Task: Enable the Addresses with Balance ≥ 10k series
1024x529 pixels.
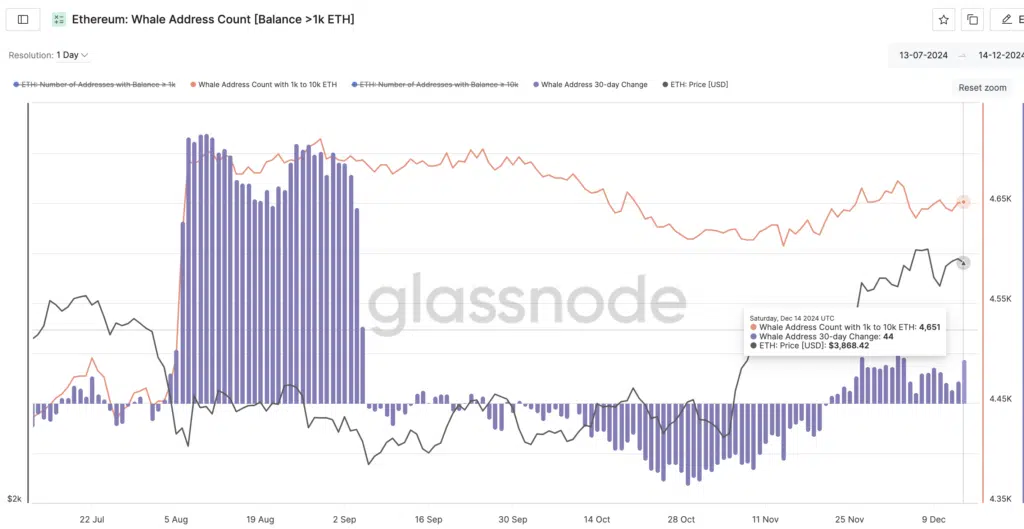Action: click(438, 85)
